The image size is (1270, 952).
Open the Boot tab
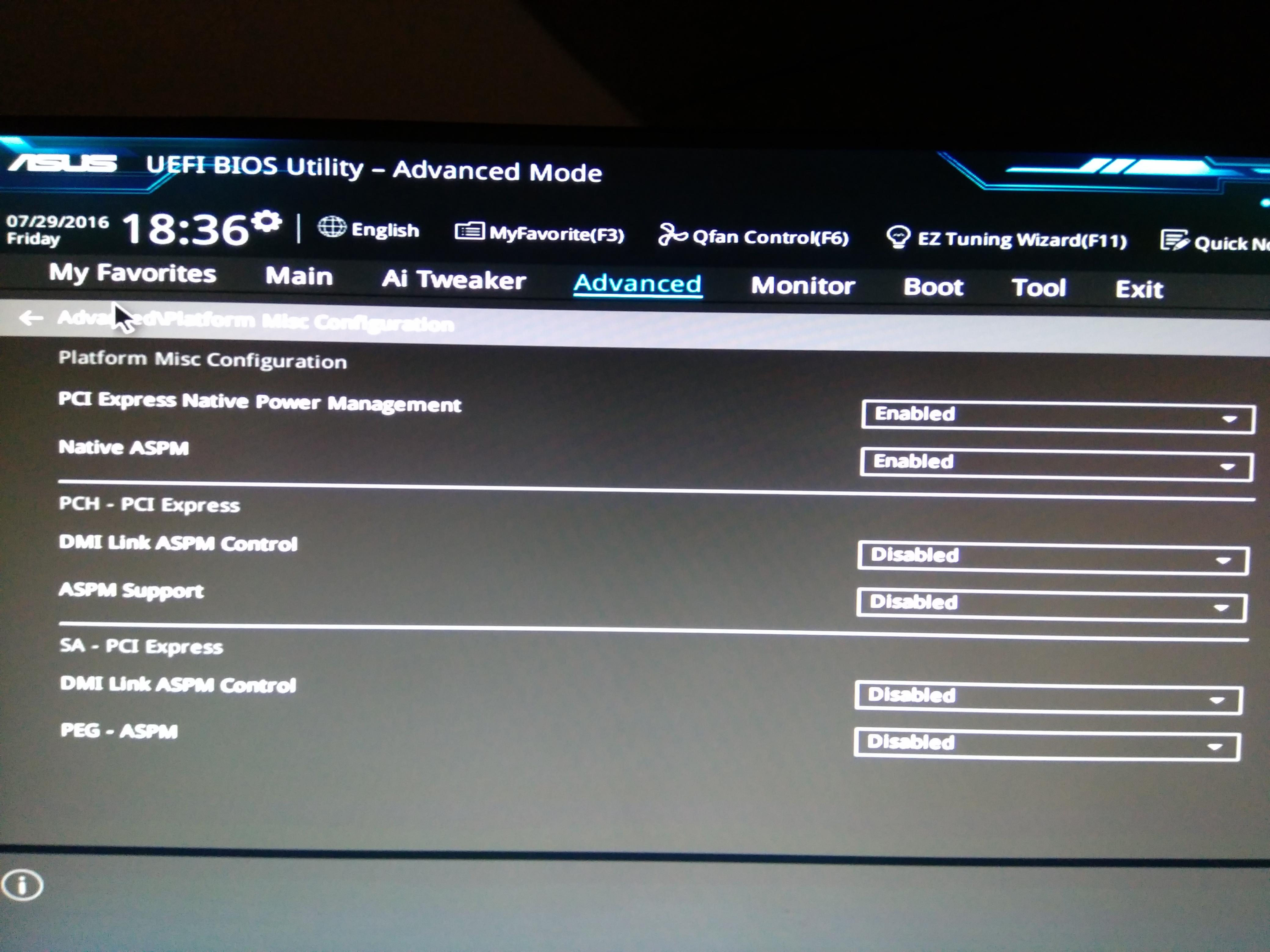tap(933, 286)
